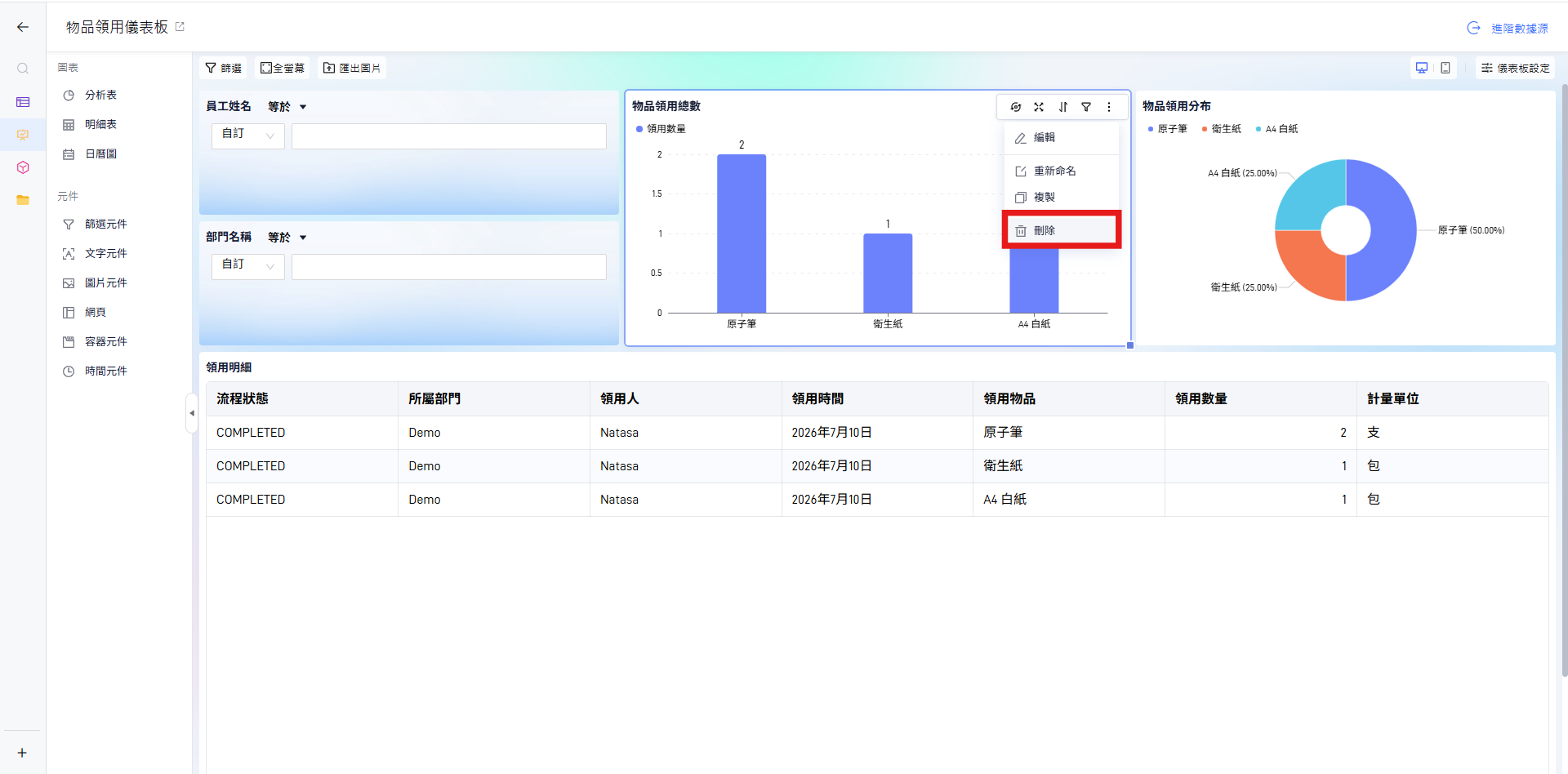Toggle 衛生紙 legend in pie chart
This screenshot has height=774, width=1568.
(1221, 129)
